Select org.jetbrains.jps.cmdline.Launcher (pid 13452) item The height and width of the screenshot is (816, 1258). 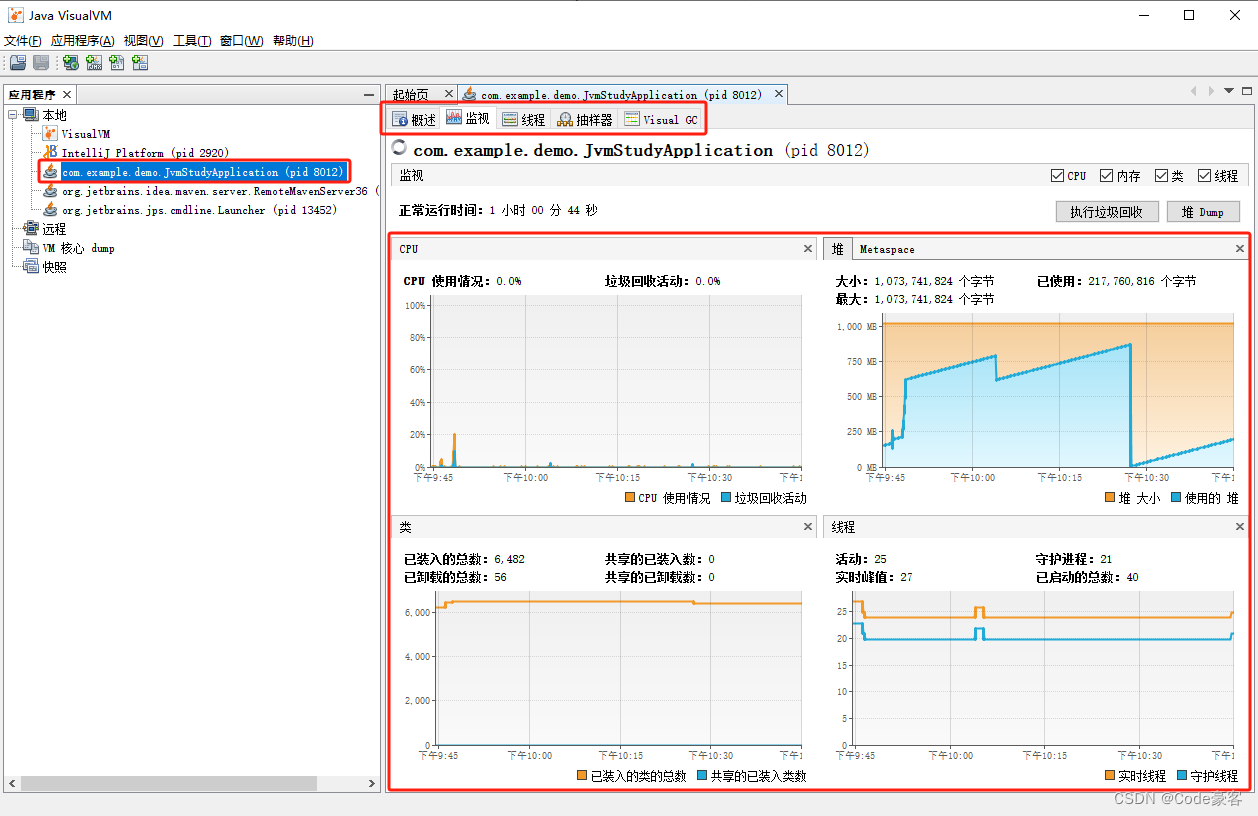[199, 210]
